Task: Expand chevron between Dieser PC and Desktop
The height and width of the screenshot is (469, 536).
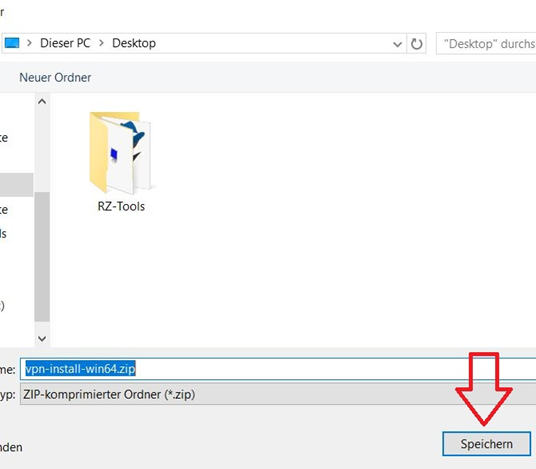Action: pyautogui.click(x=102, y=43)
